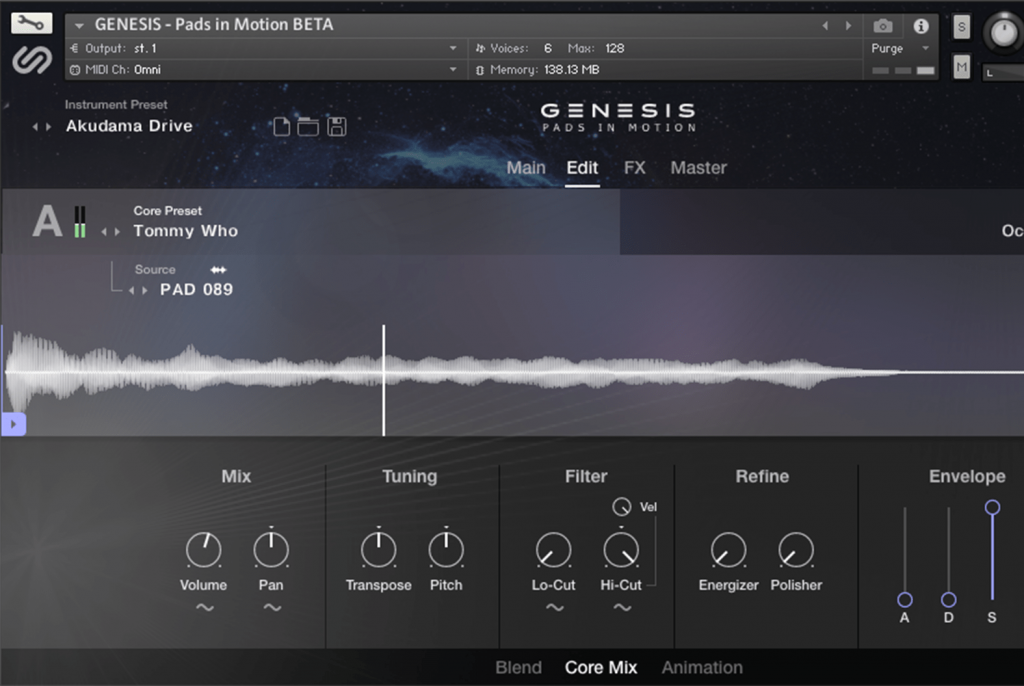Select the Animation section at the bottom
The width and height of the screenshot is (1024, 686).
click(x=702, y=667)
